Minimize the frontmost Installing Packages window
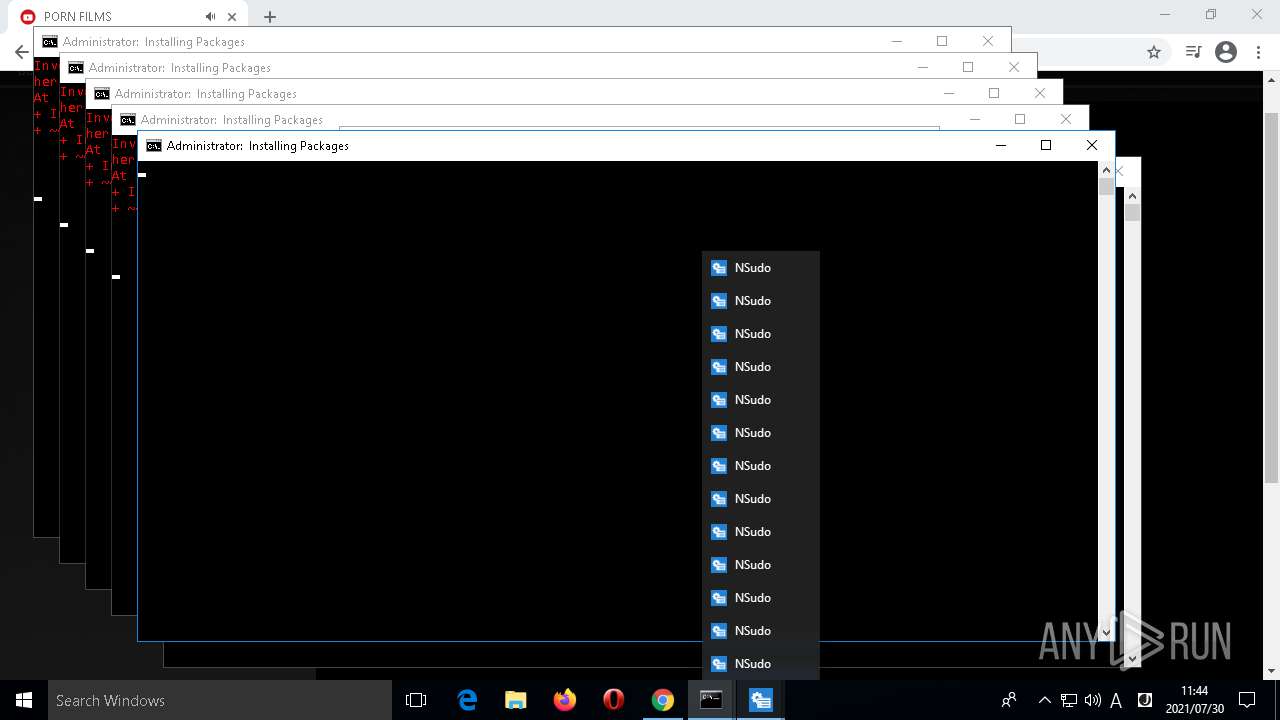Image resolution: width=1280 pixels, height=720 pixels. (x=1000, y=146)
